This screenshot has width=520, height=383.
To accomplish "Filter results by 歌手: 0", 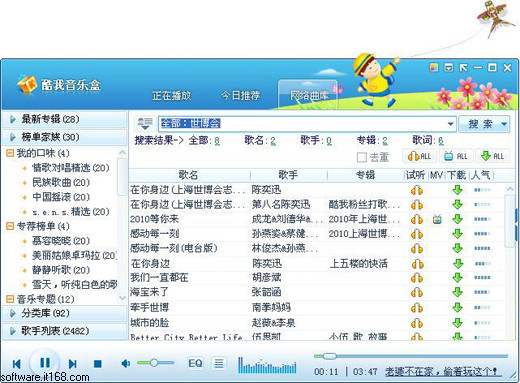I will pos(316,141).
